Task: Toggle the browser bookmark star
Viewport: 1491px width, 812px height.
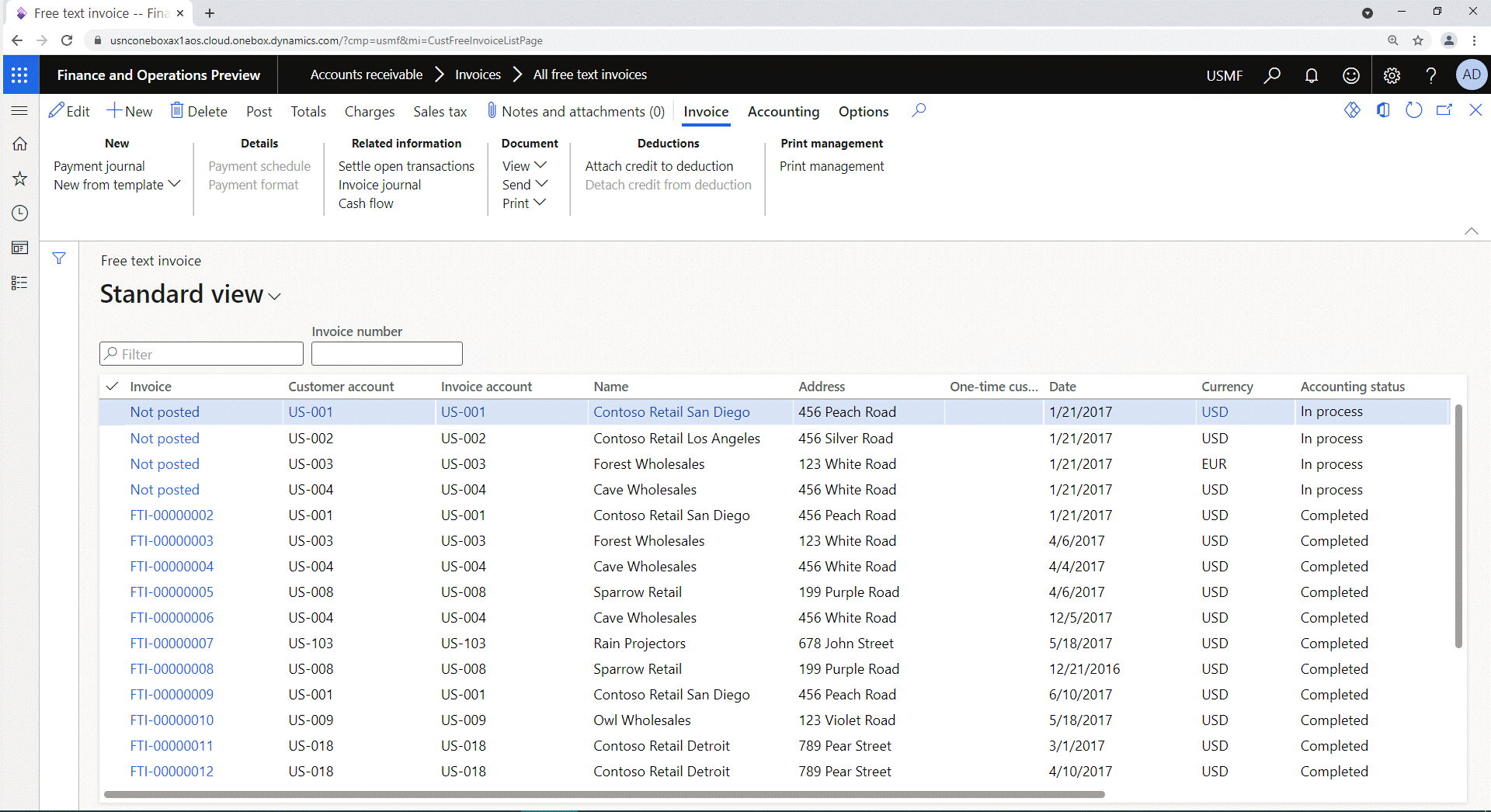Action: (x=1418, y=40)
